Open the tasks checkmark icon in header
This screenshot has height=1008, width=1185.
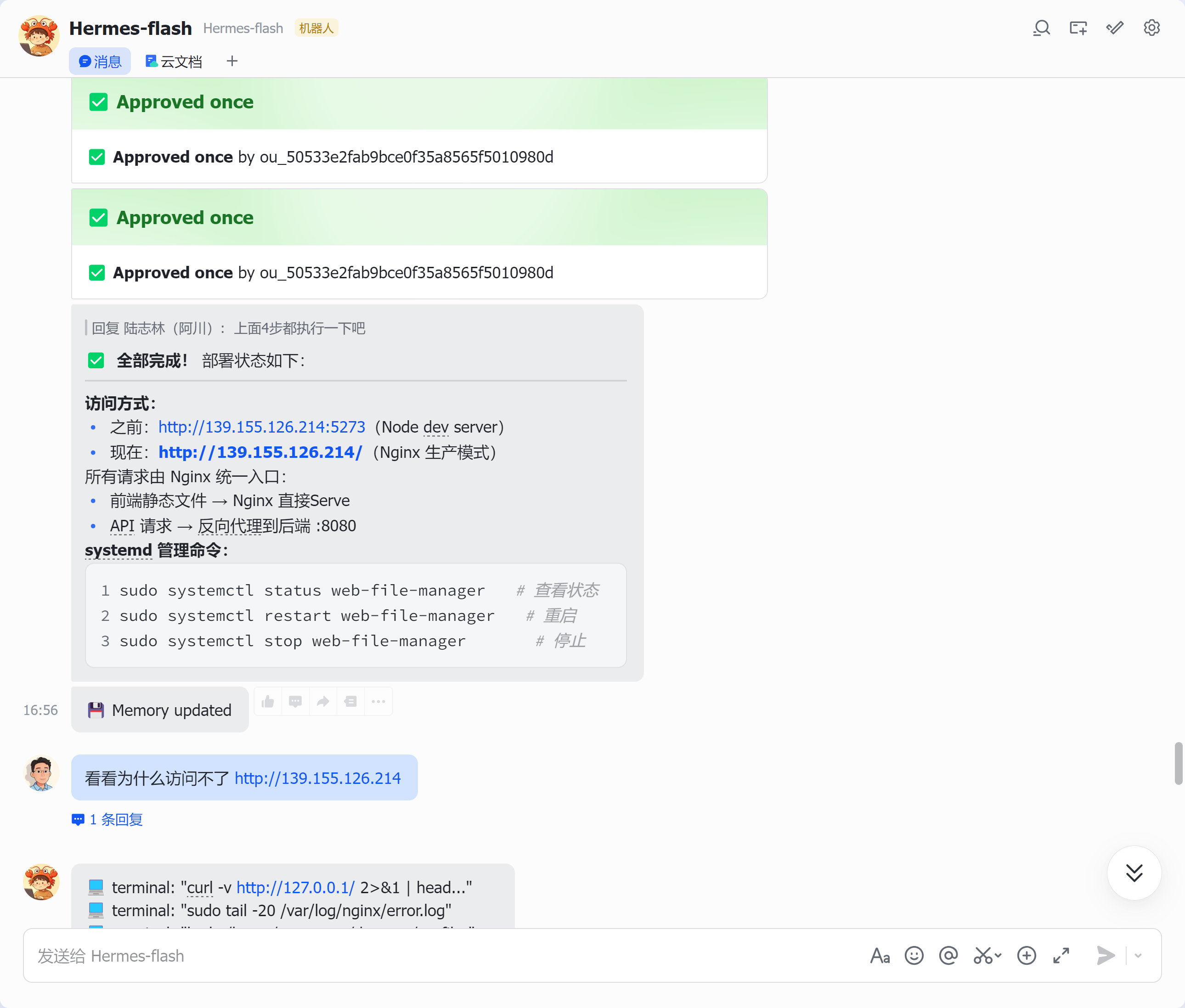(1115, 28)
